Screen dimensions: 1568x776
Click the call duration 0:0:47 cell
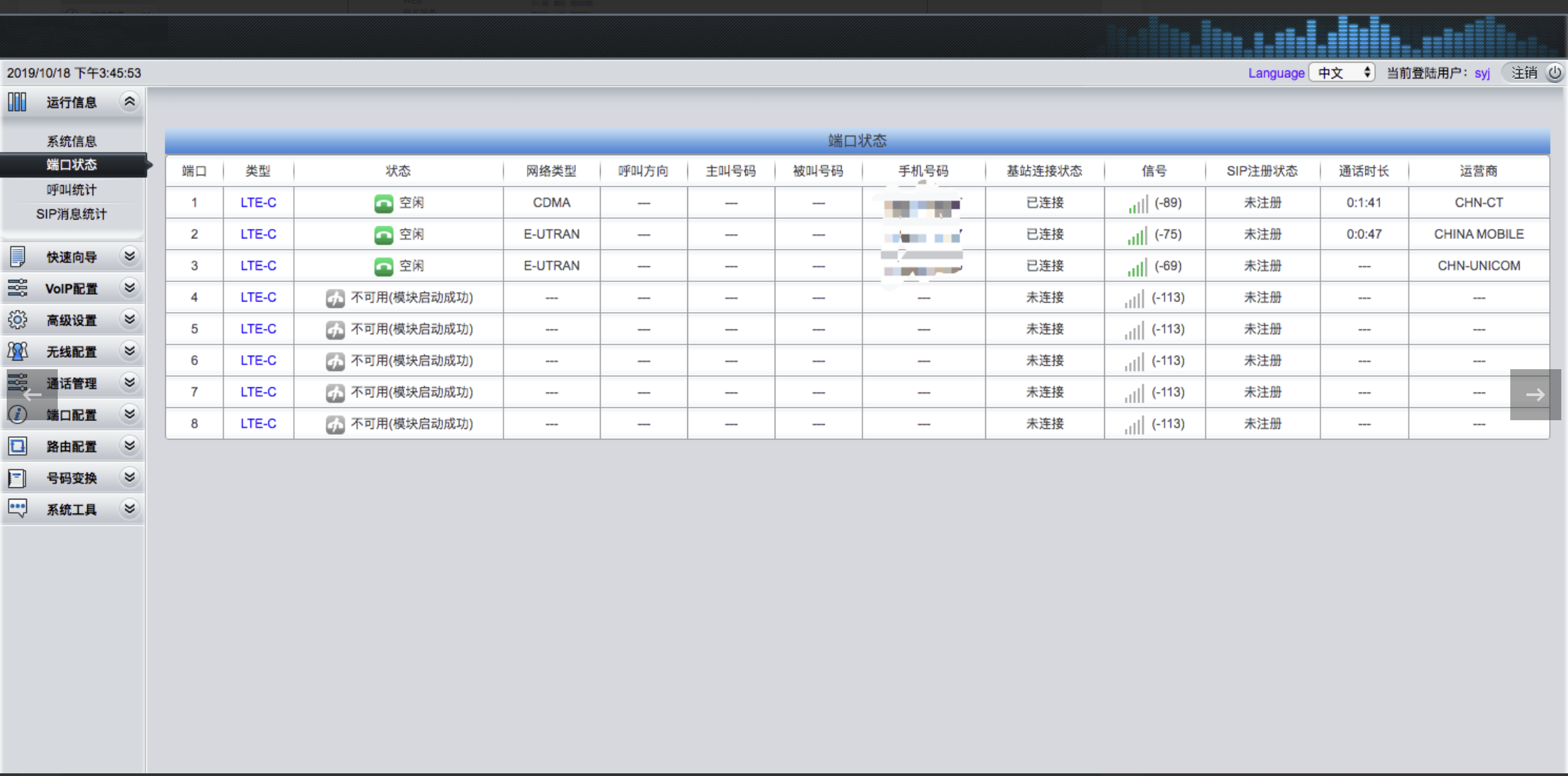[1364, 234]
